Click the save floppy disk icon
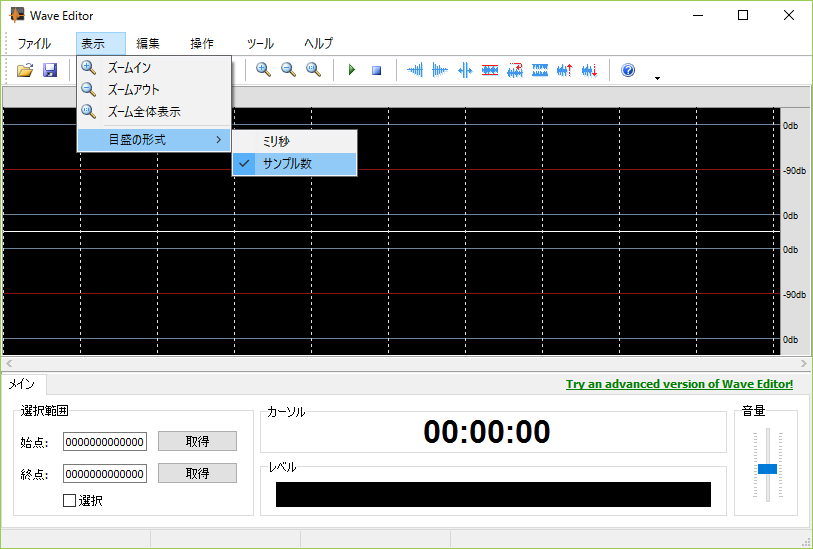The width and height of the screenshot is (813, 549). coord(50,70)
